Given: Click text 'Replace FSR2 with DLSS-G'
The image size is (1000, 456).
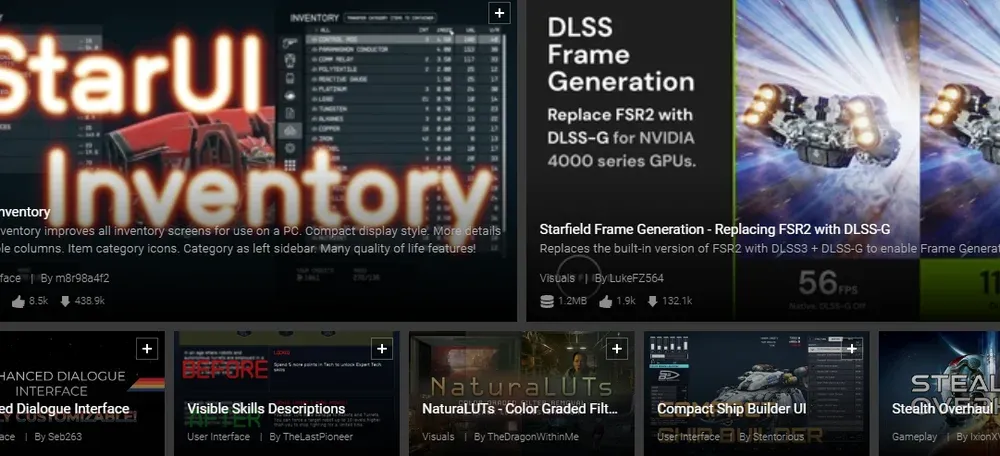Looking at the screenshot, I should (620, 126).
